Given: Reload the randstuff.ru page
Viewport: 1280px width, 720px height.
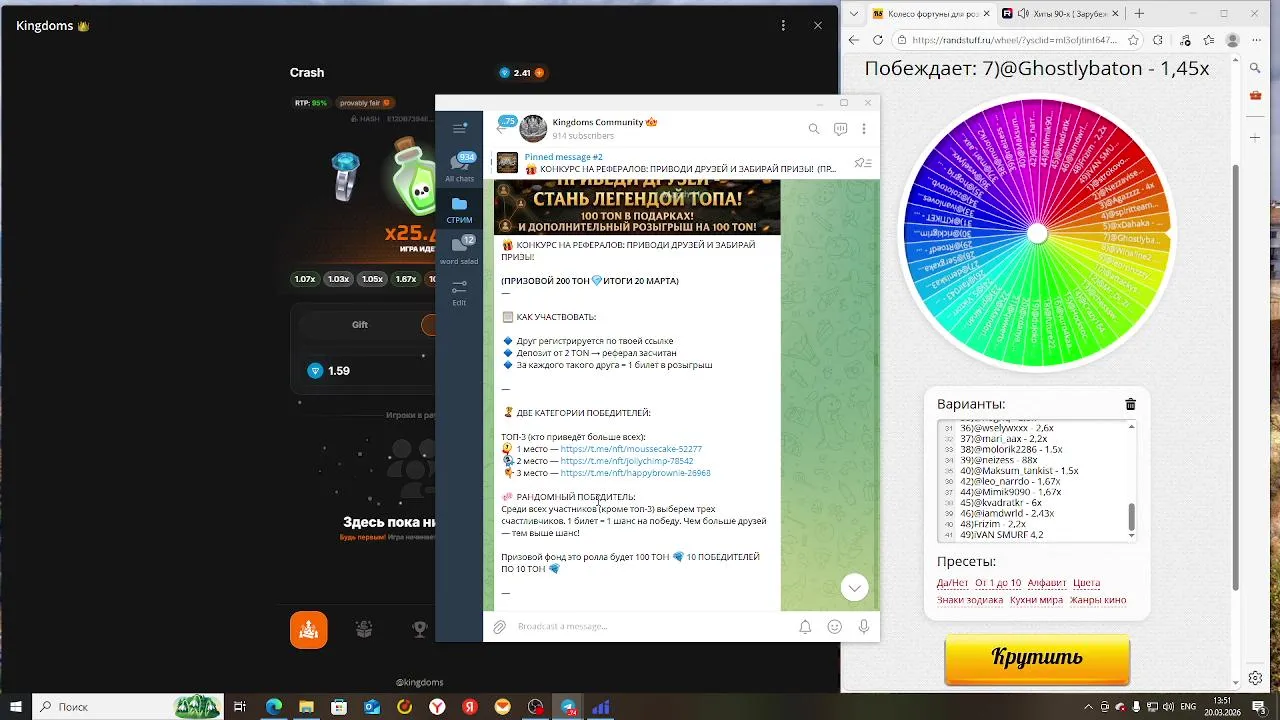Looking at the screenshot, I should 878,40.
